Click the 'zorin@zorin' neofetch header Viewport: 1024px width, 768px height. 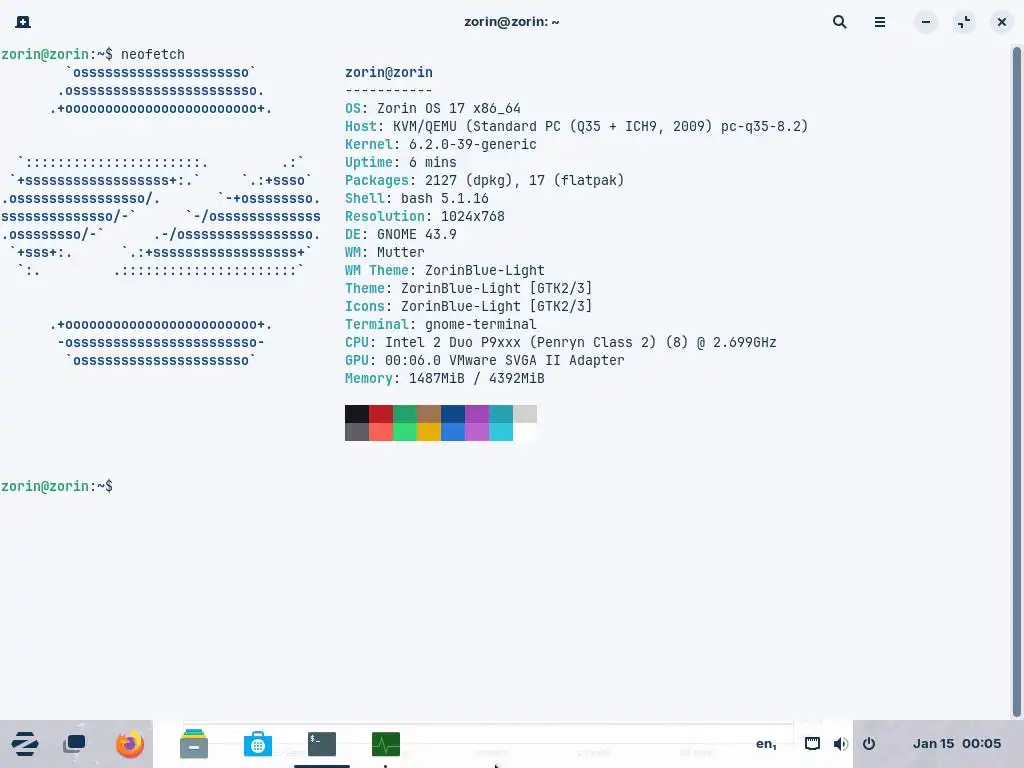click(389, 72)
